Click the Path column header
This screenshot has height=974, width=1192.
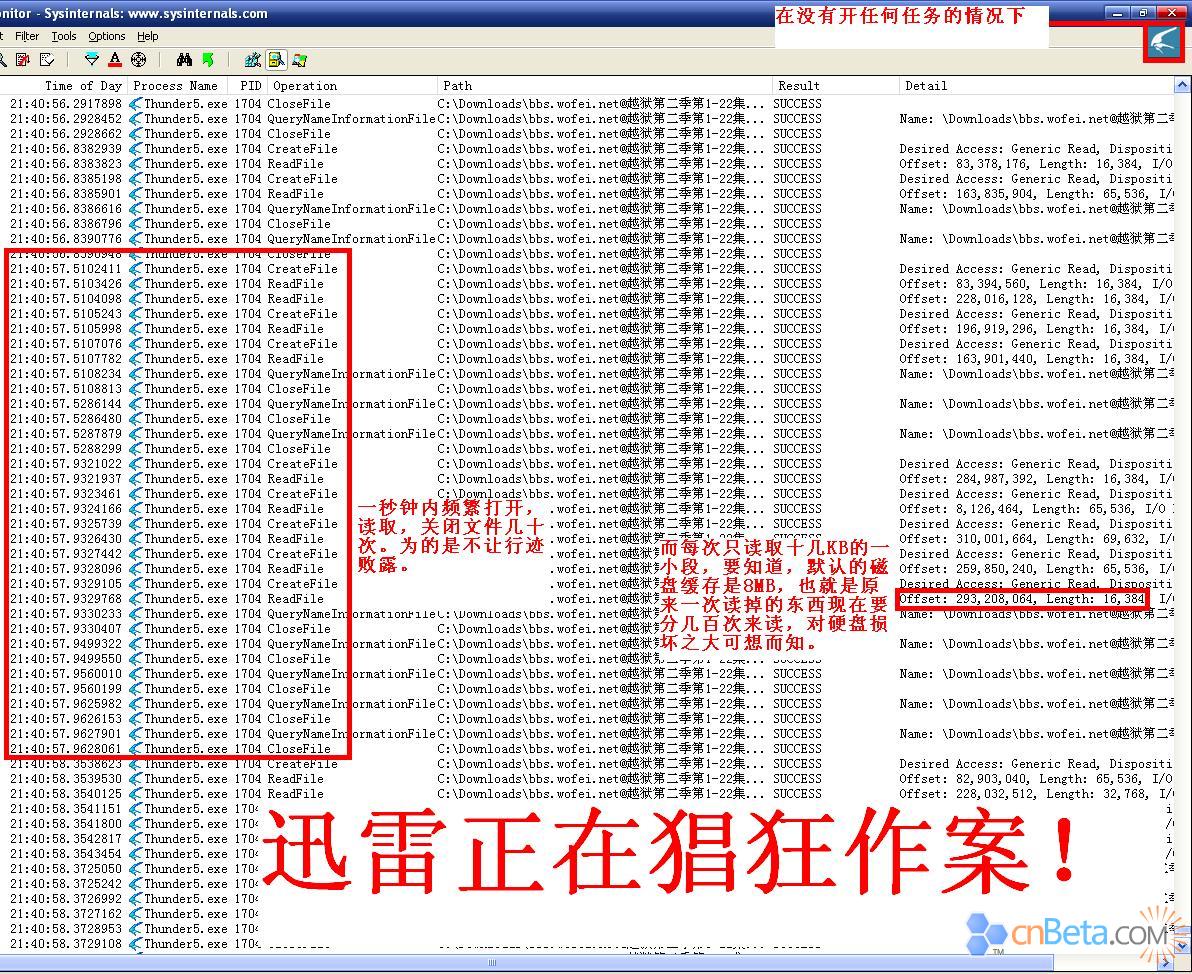click(x=604, y=86)
